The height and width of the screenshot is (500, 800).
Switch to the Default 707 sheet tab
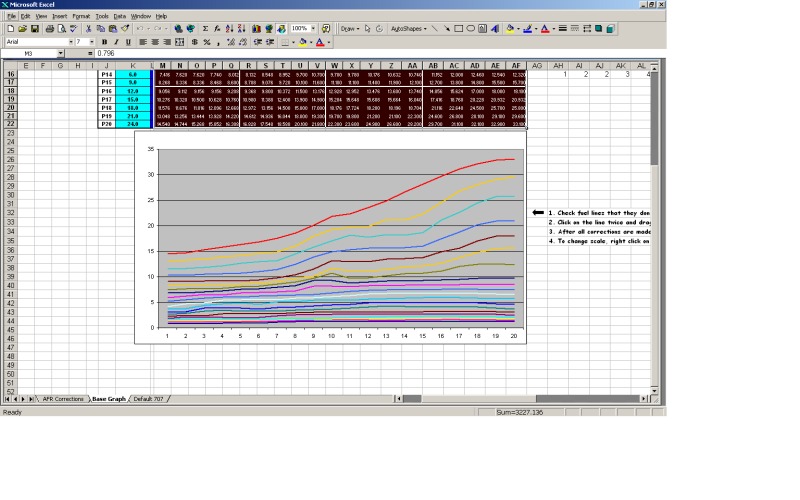point(148,399)
